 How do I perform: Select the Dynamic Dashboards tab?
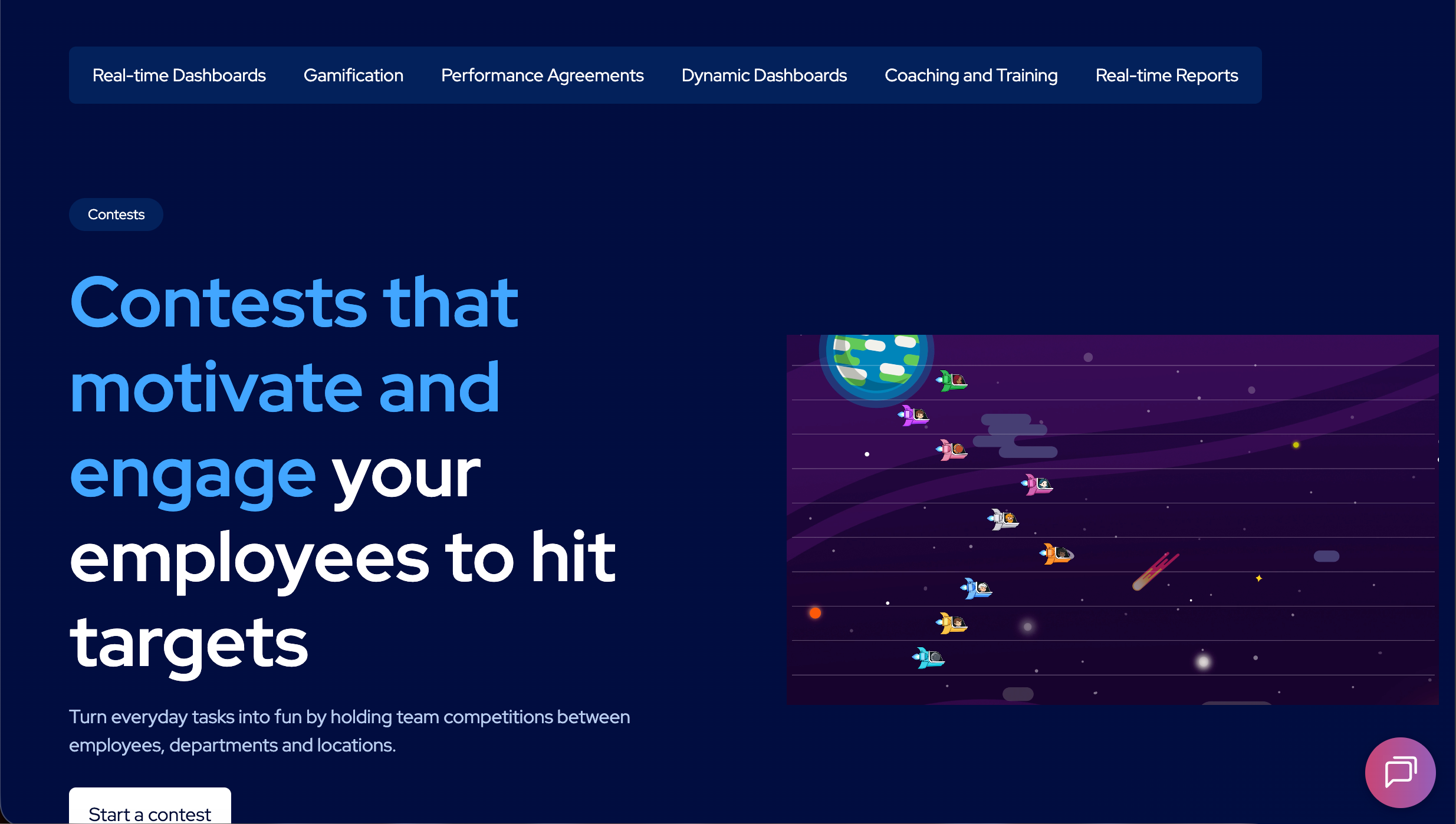tap(764, 75)
